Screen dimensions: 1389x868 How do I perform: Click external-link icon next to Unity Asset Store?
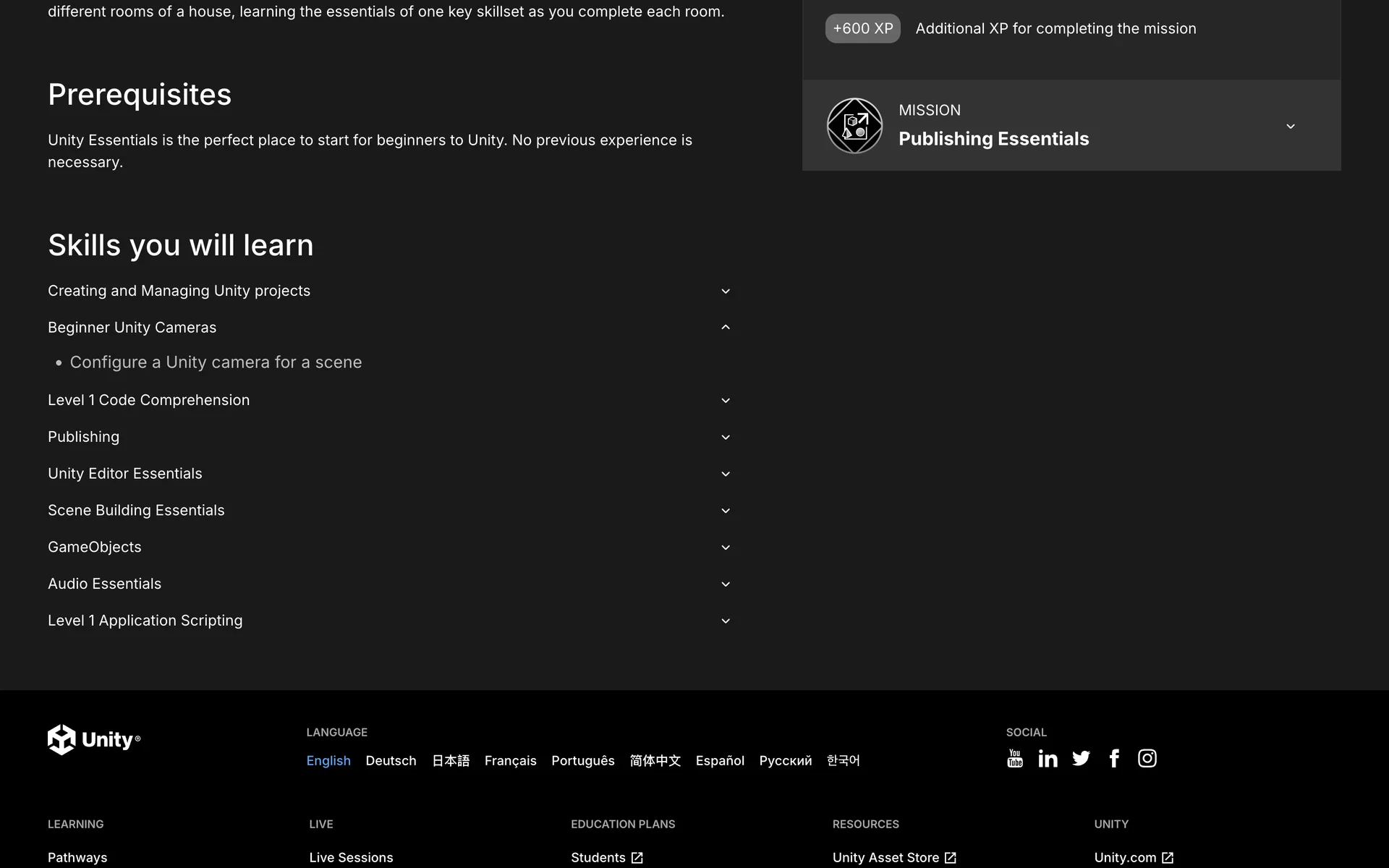951,858
